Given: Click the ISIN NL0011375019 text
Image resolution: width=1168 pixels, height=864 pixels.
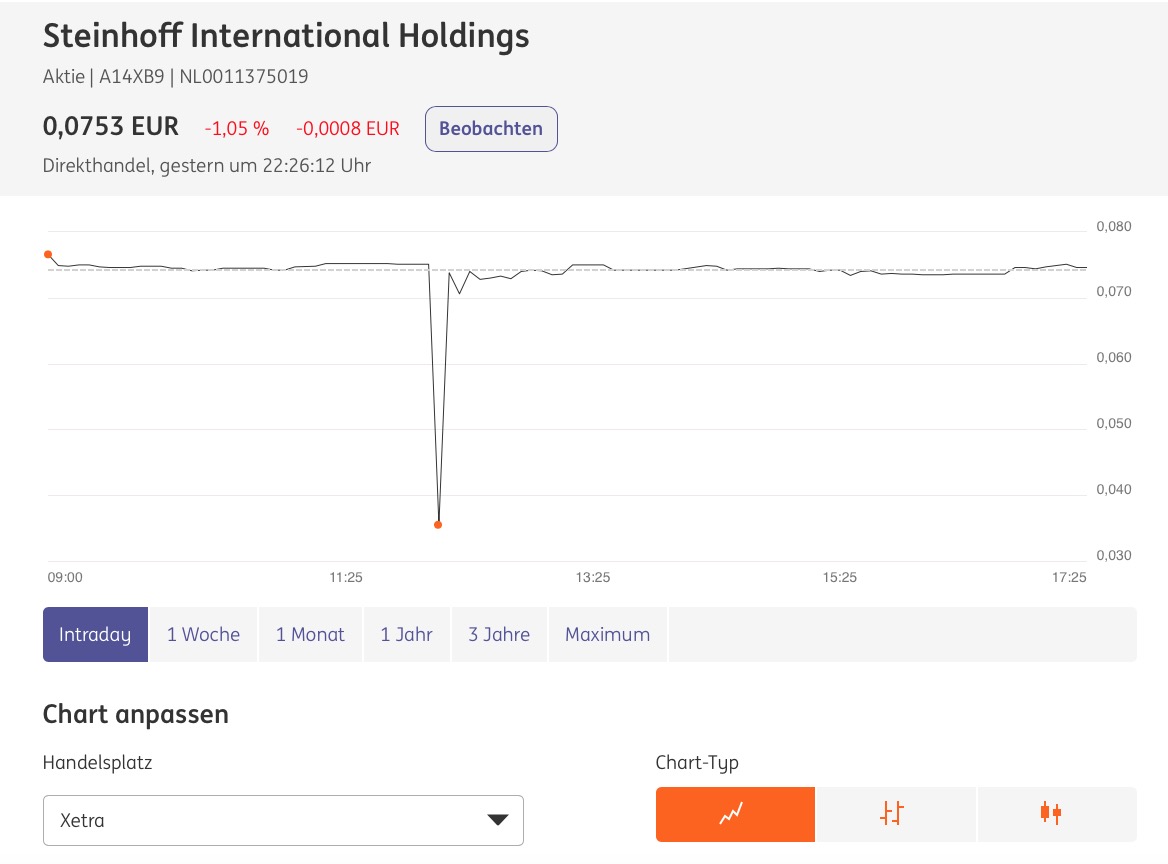Looking at the screenshot, I should 242,76.
